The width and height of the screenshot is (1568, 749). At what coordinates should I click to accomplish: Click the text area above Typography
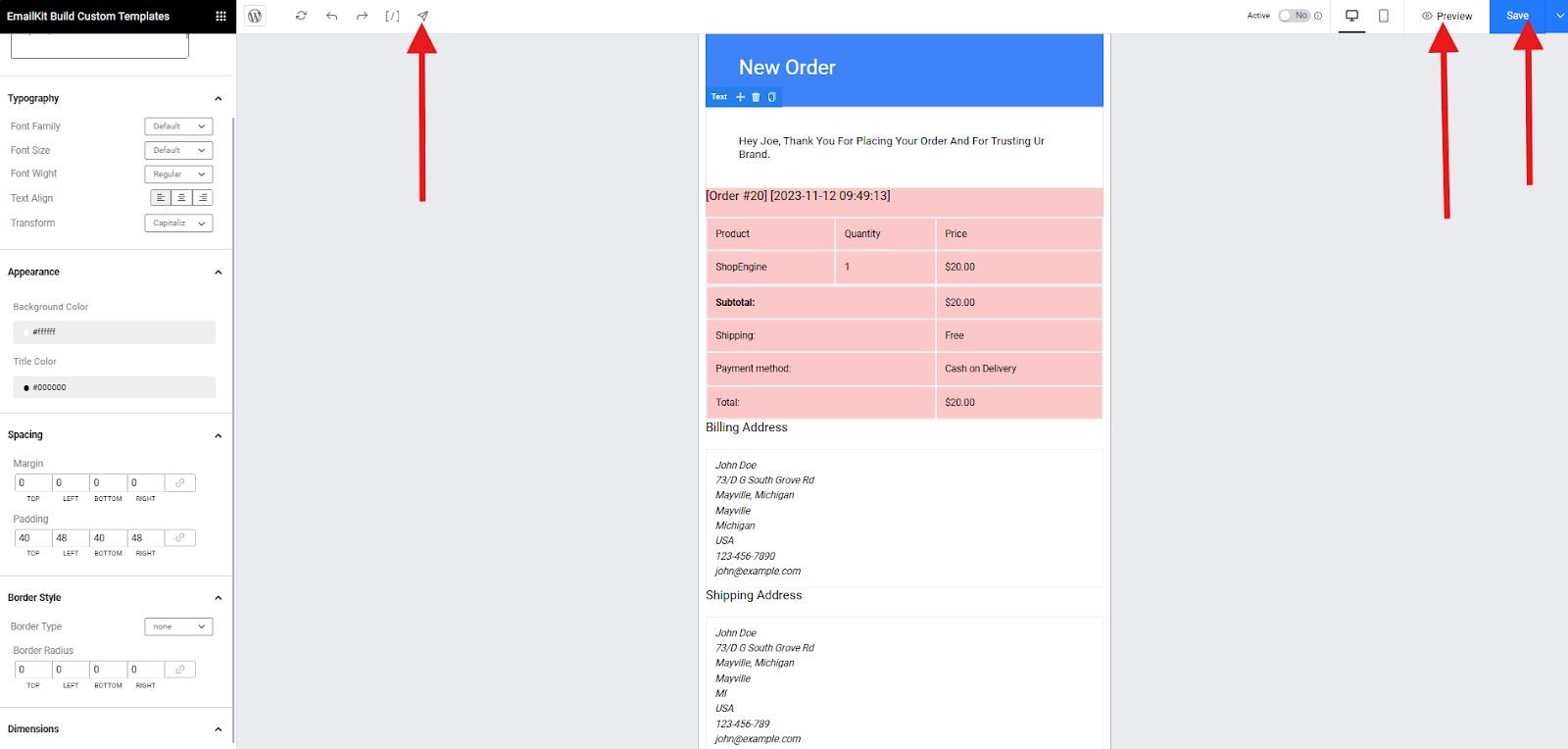[x=100, y=45]
